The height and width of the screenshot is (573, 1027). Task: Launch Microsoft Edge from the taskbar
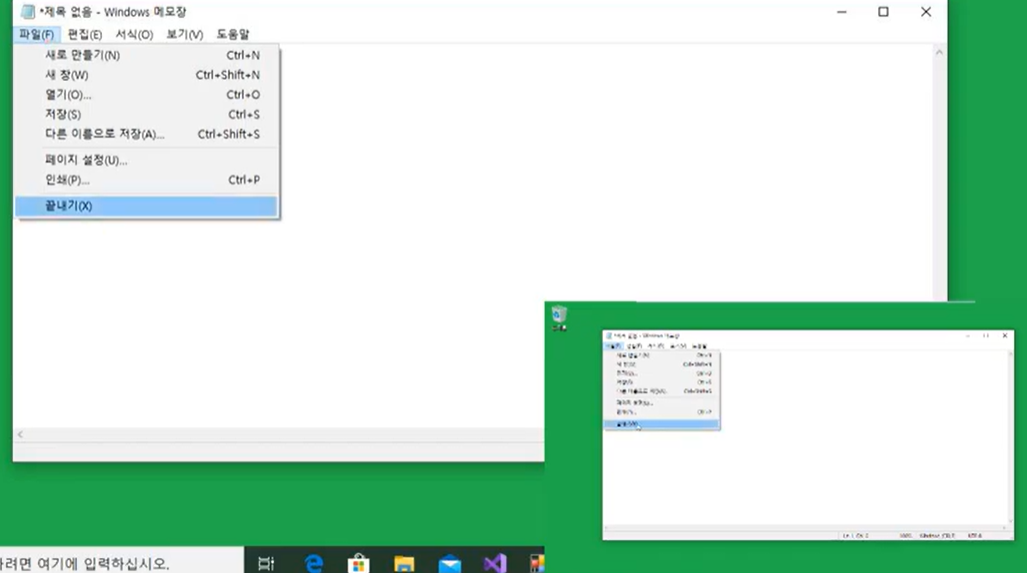click(314, 563)
